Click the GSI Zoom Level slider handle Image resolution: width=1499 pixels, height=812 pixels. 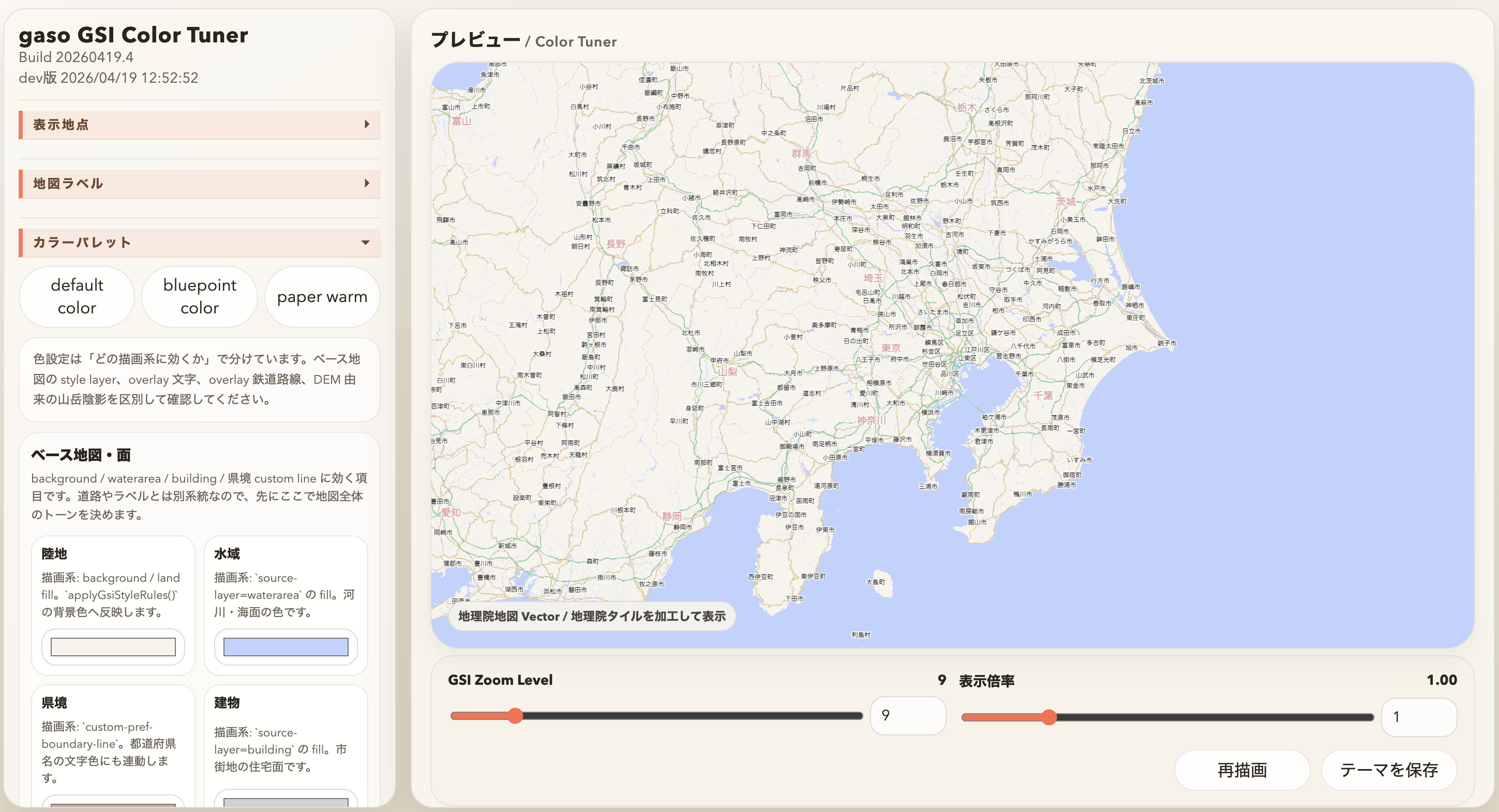[515, 716]
